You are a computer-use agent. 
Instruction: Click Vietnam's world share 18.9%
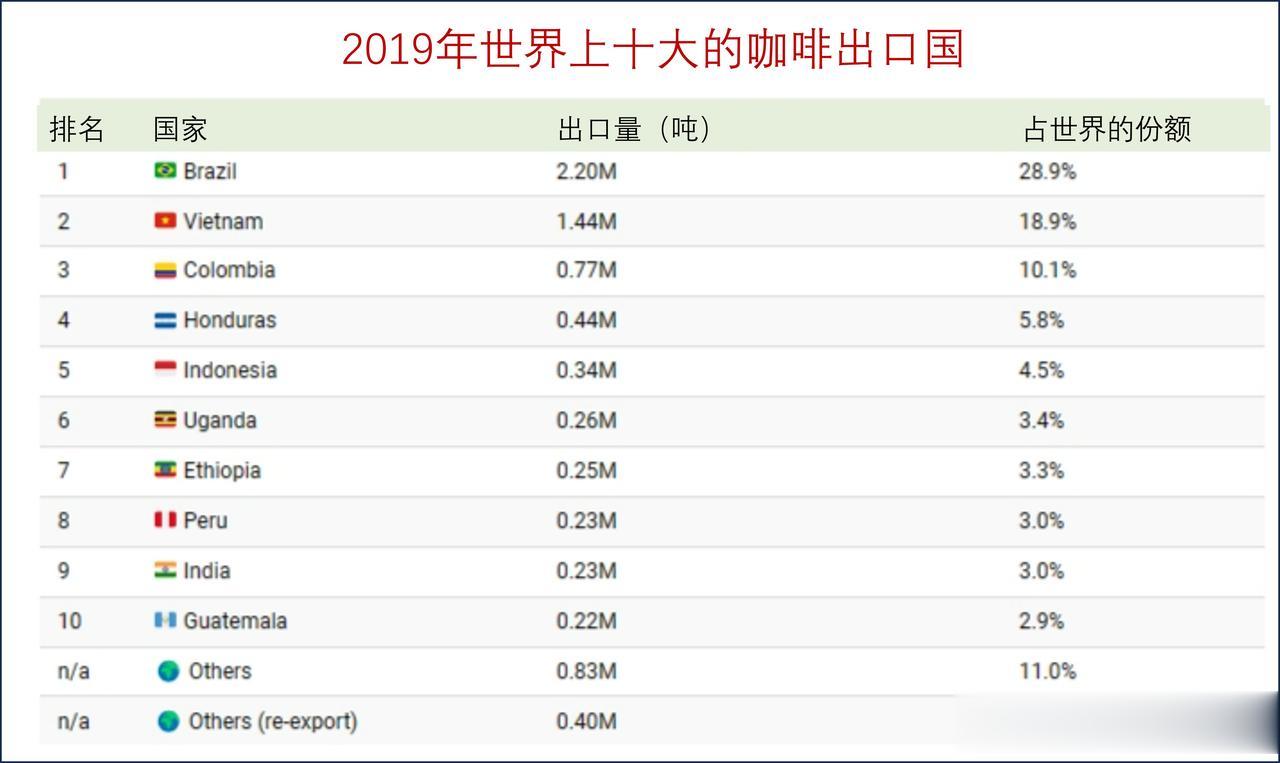1047,221
